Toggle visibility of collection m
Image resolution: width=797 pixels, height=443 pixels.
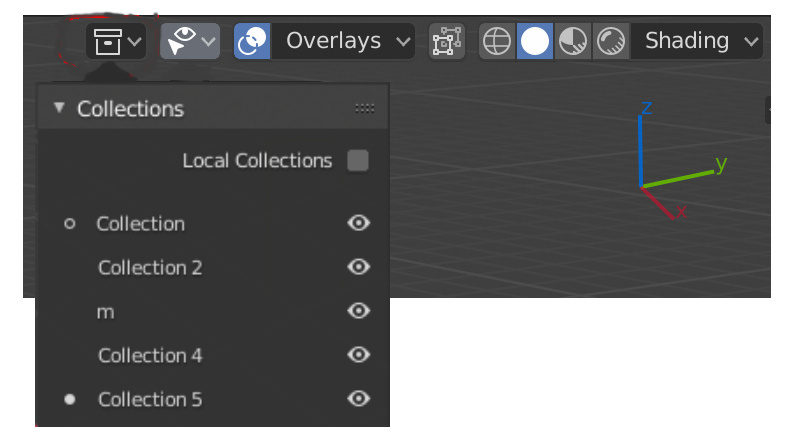(358, 310)
